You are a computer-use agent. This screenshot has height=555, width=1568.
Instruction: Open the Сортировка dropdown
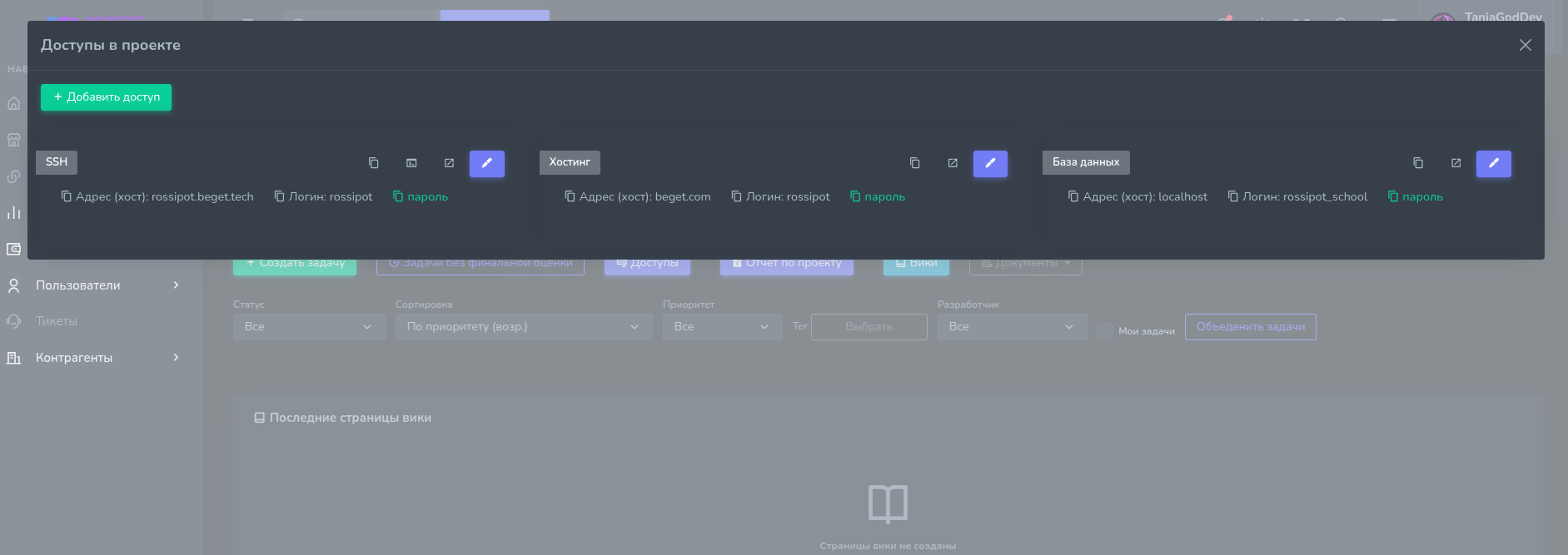[x=524, y=327]
